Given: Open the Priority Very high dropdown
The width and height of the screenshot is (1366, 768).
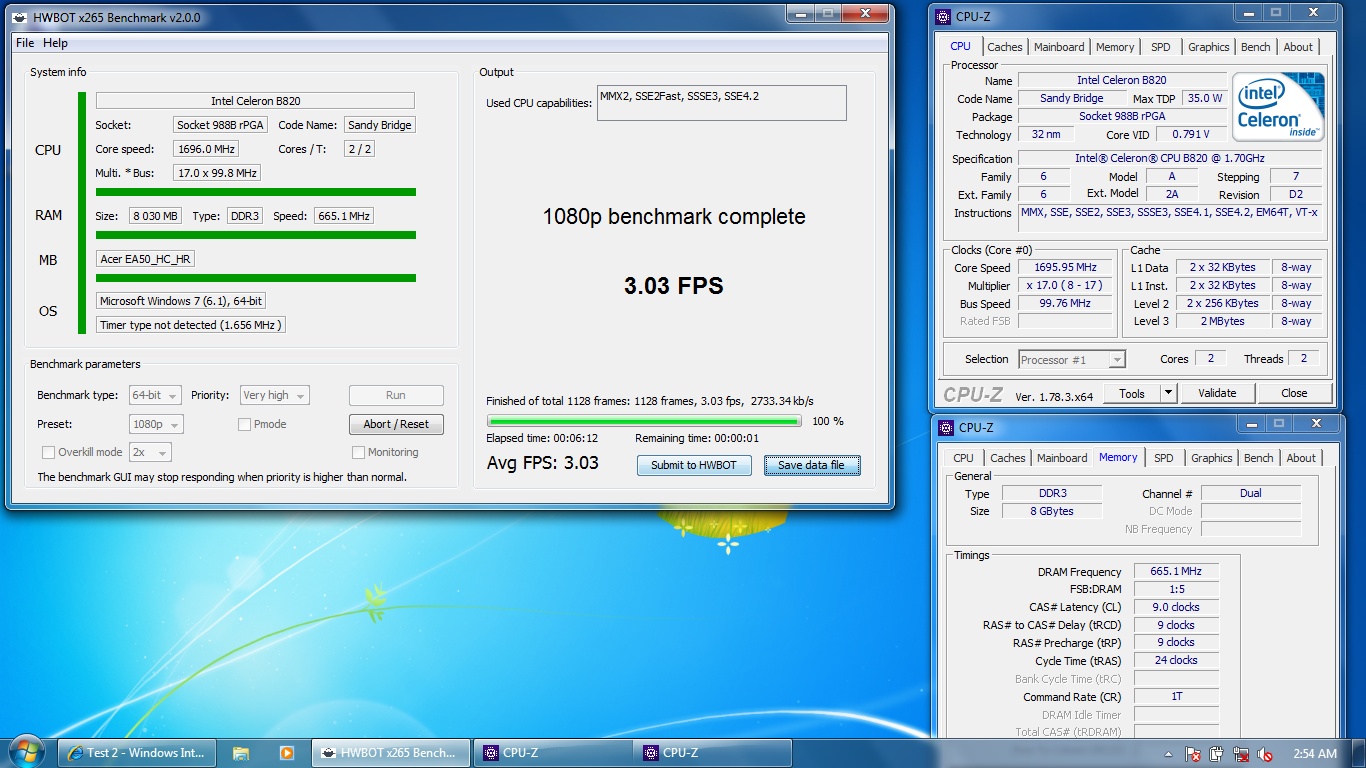Looking at the screenshot, I should (274, 395).
